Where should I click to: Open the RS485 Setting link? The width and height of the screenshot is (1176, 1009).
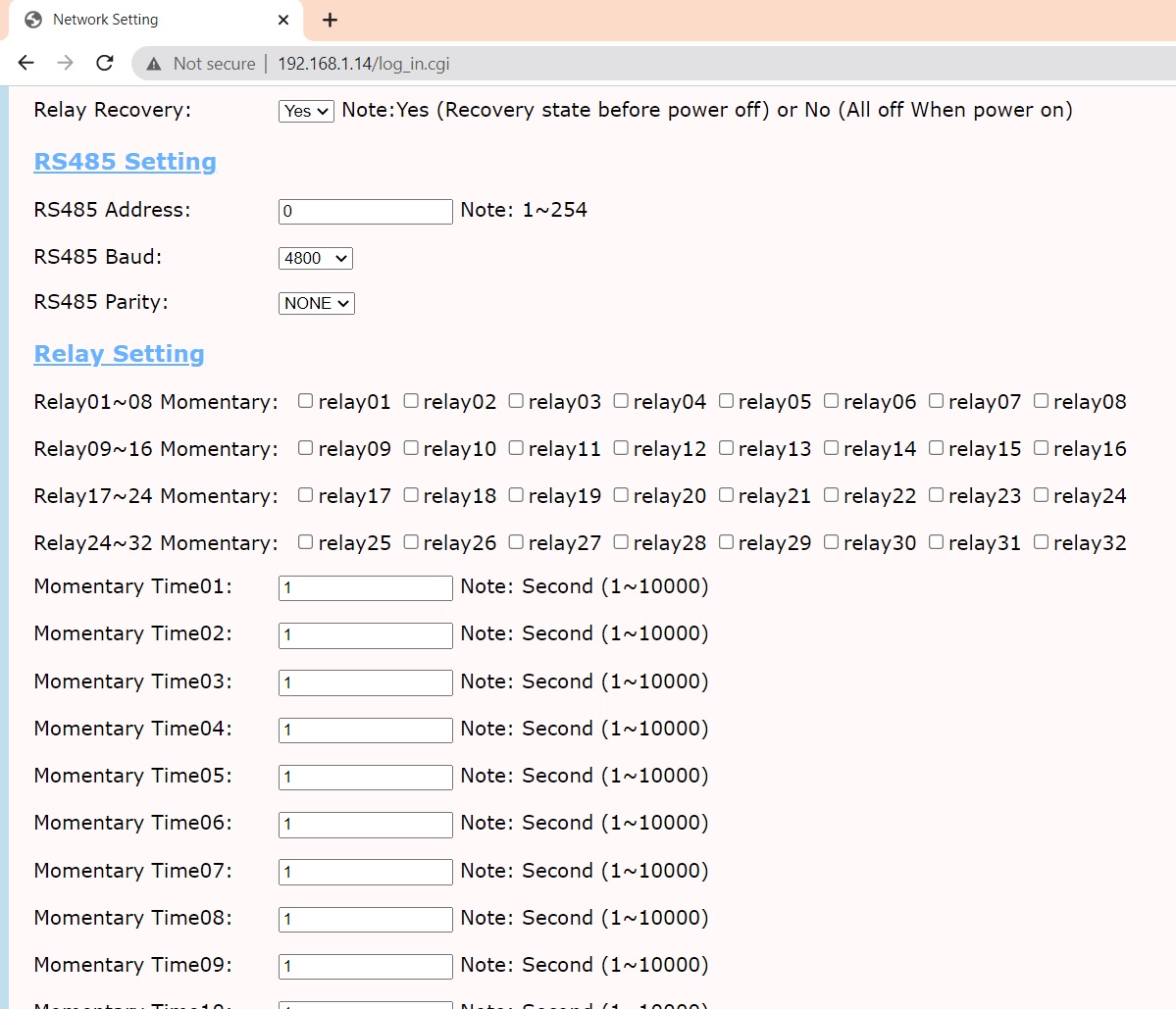tap(125, 162)
